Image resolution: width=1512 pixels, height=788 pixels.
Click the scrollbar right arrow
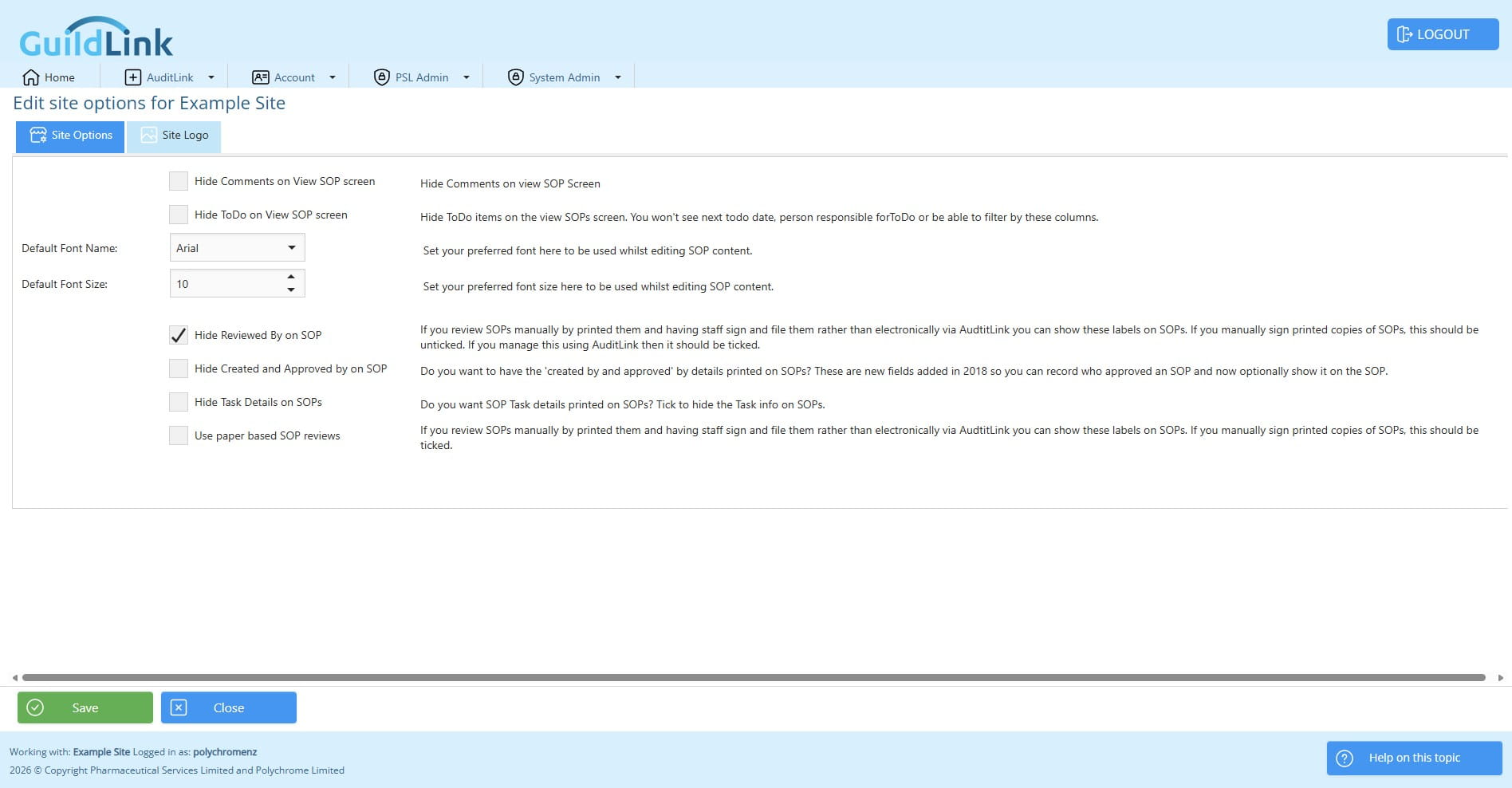tap(1501, 677)
